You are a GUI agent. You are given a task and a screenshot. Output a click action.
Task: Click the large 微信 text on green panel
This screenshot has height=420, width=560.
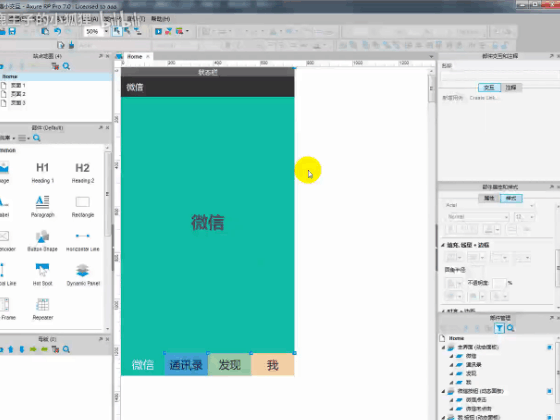208,222
